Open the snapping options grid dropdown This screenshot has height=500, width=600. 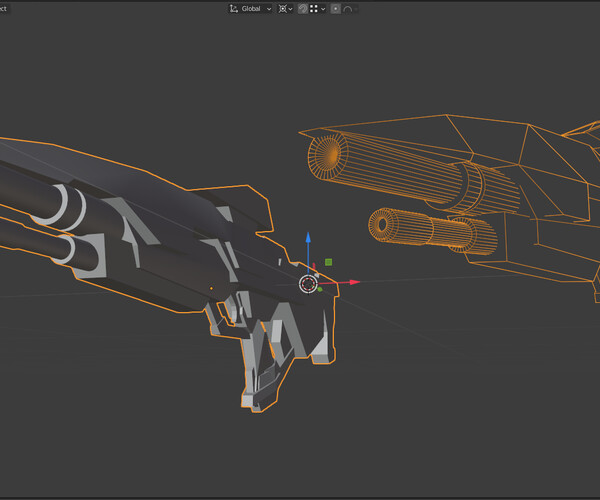318,9
